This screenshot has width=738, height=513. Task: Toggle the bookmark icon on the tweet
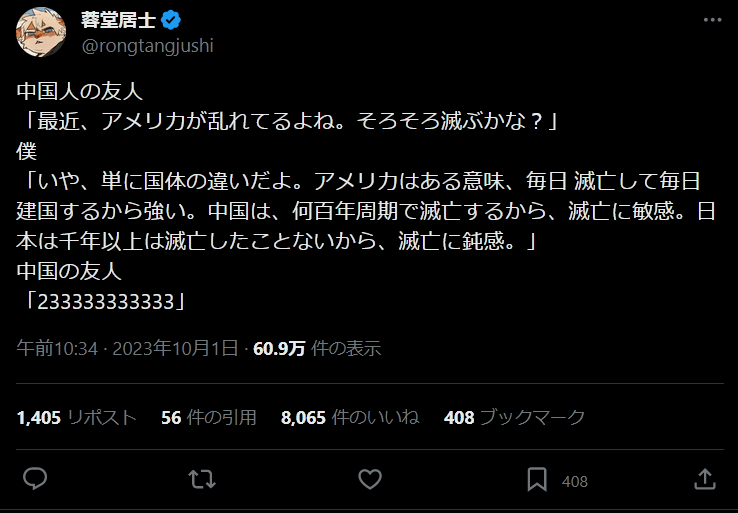point(537,480)
